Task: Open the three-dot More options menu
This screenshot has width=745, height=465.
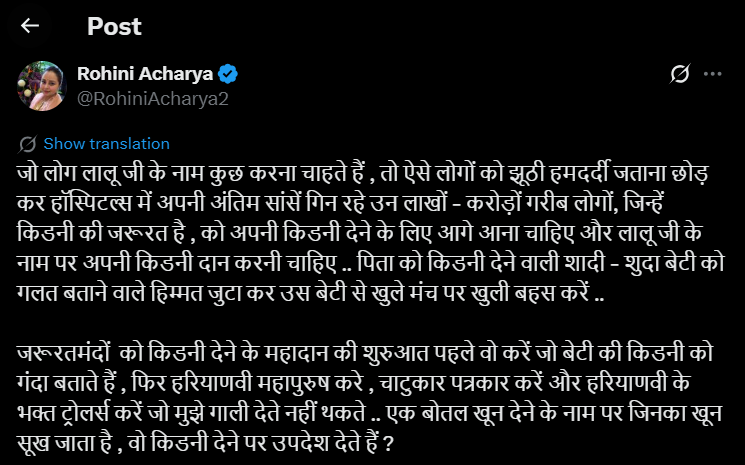Action: pos(712,73)
